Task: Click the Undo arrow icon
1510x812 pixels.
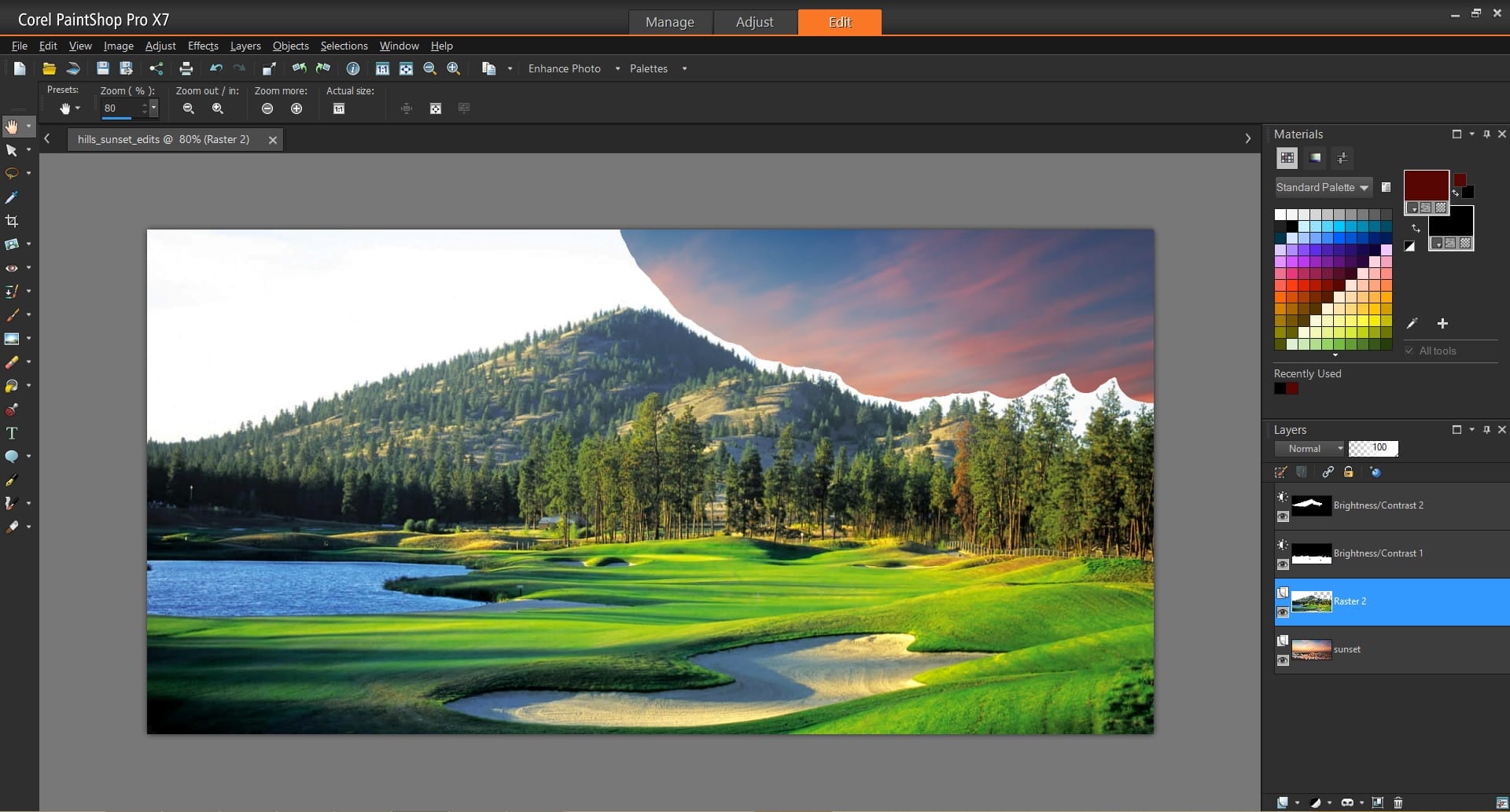Action: (x=216, y=68)
